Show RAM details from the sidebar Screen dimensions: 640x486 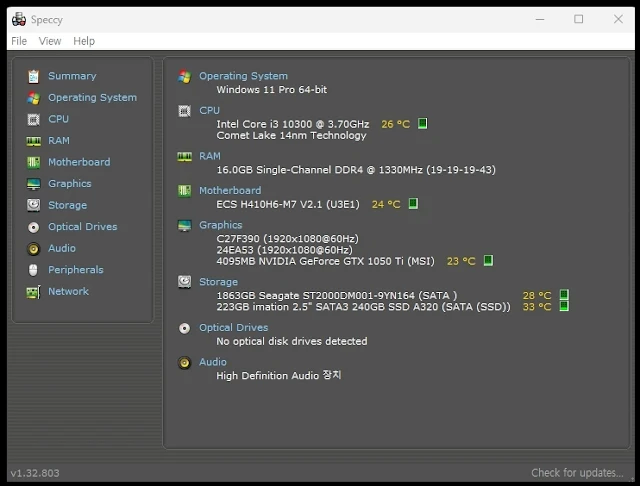pos(59,141)
